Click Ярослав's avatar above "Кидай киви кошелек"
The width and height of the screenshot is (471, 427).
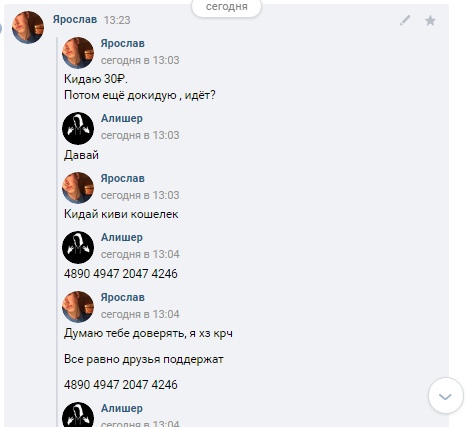tap(78, 188)
